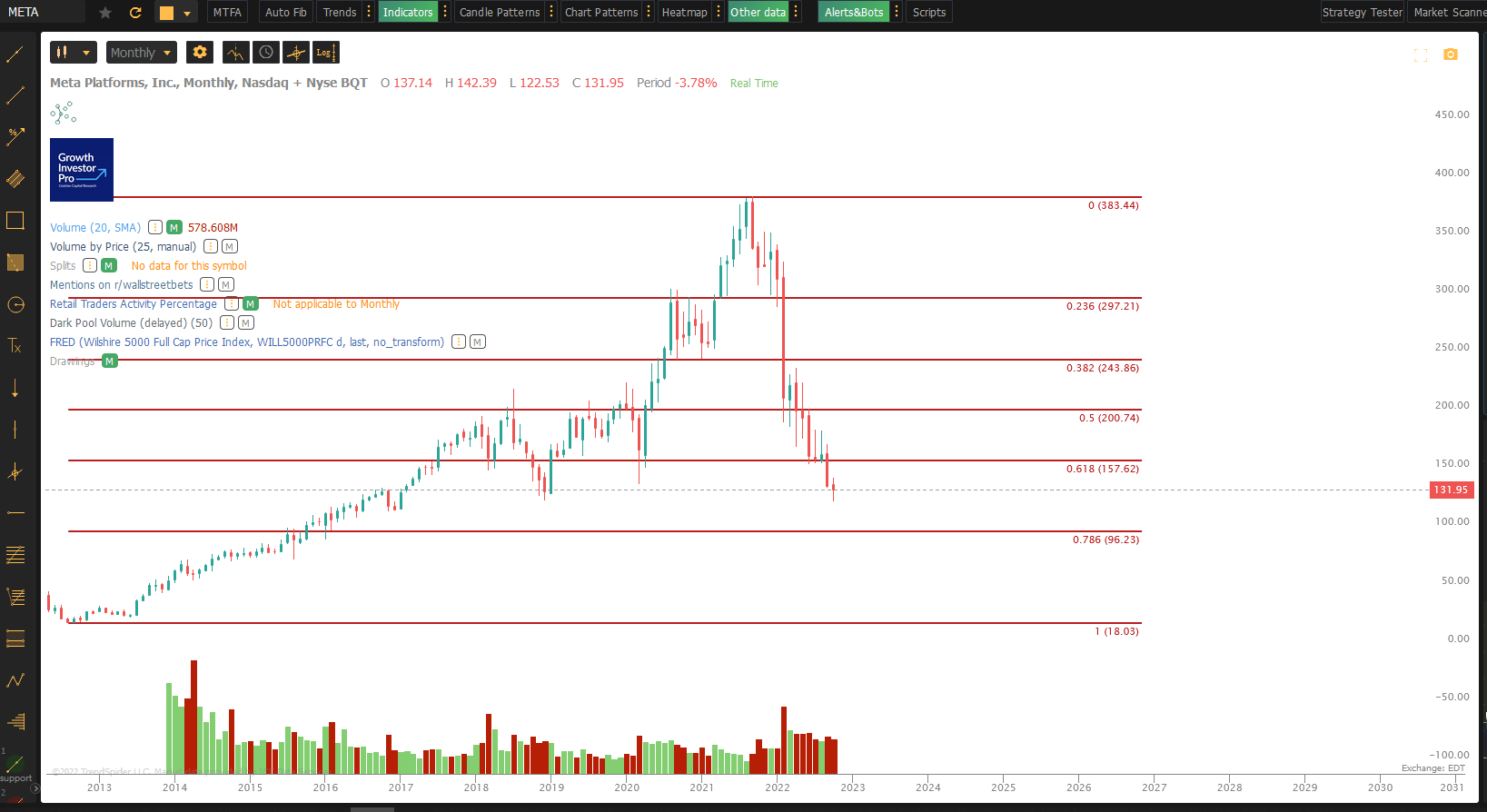Toggle Dark Pool Volume M badge
Viewport: 1487px width, 812px height.
(246, 322)
